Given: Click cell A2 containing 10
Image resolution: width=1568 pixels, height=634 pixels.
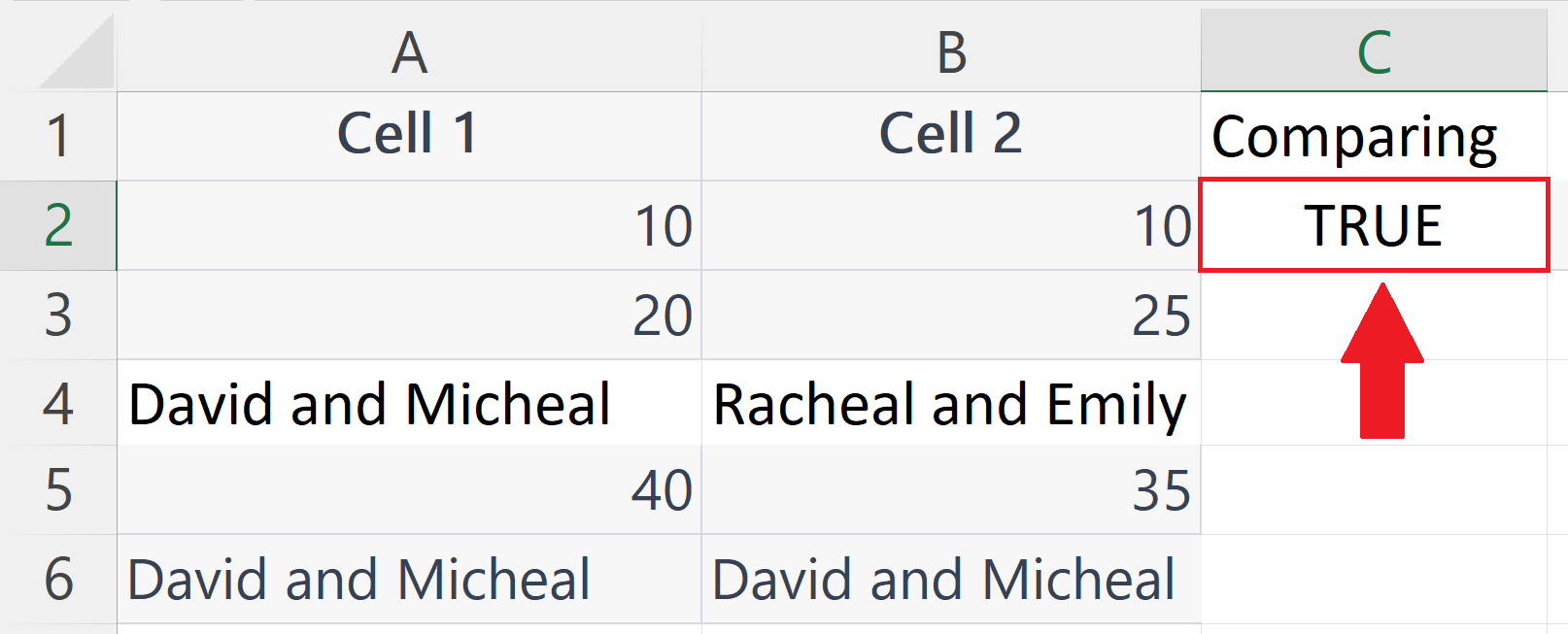Looking at the screenshot, I should [x=409, y=226].
